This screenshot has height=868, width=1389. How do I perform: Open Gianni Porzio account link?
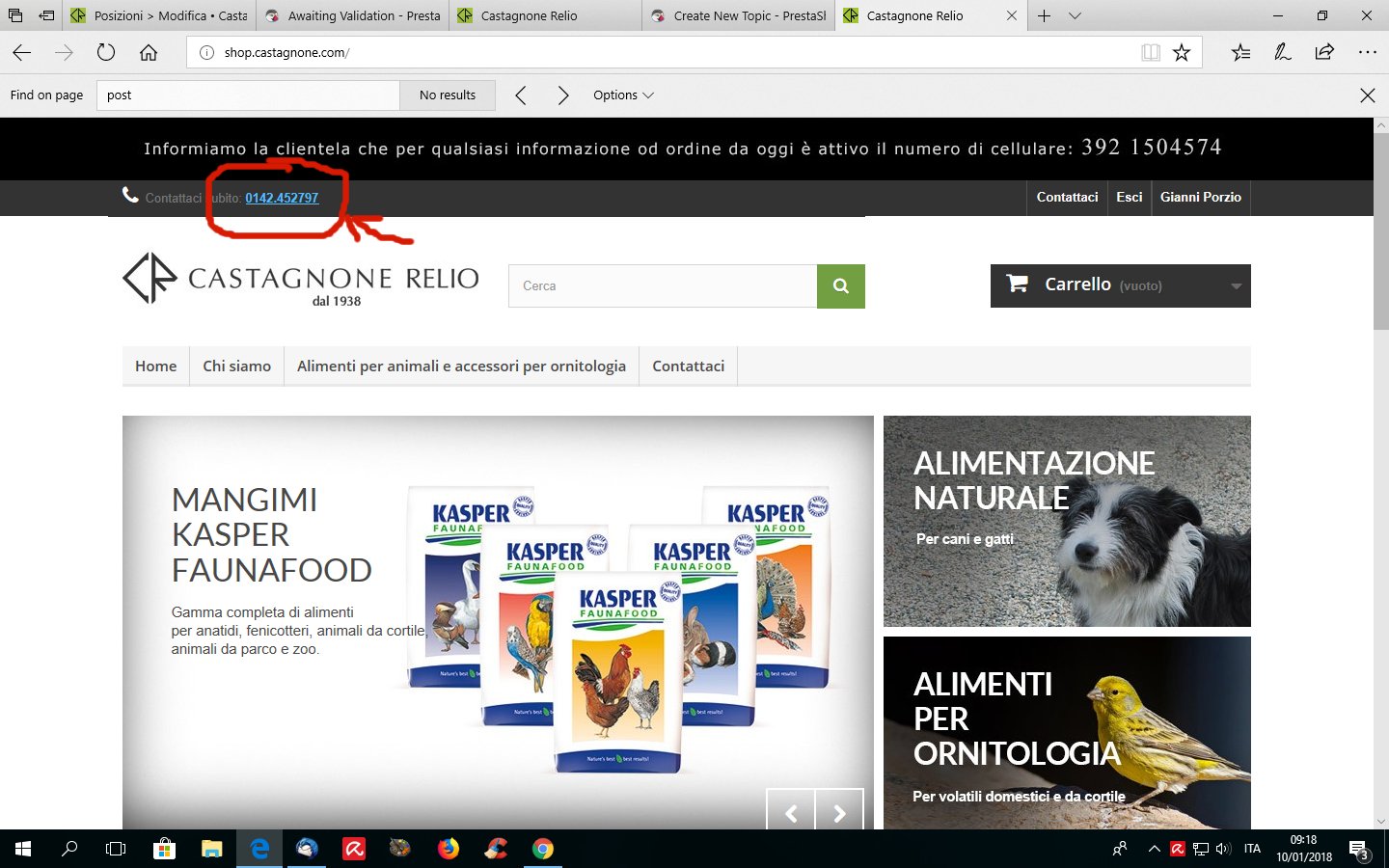1201,198
